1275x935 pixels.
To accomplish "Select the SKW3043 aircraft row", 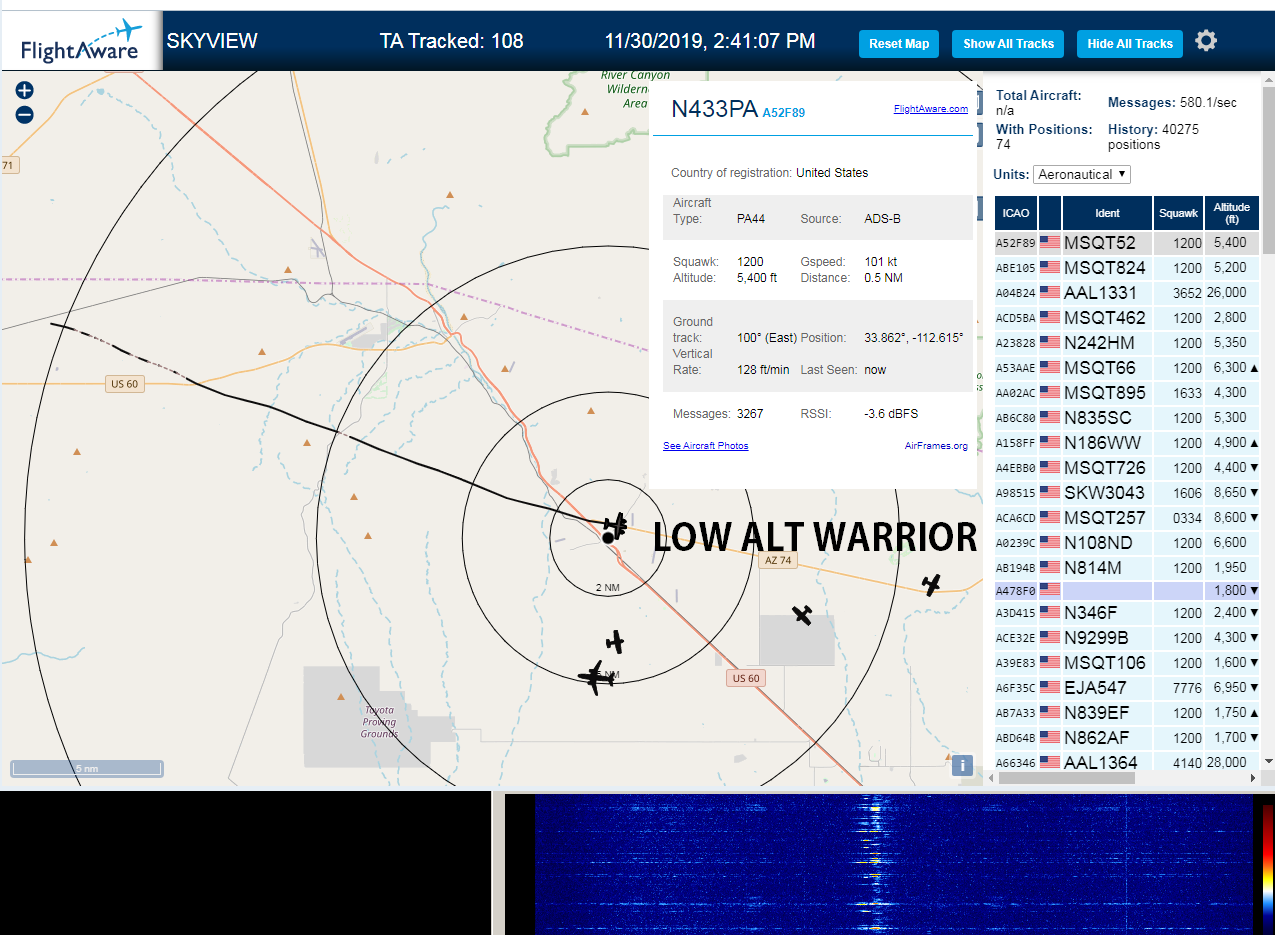I will [x=1127, y=493].
